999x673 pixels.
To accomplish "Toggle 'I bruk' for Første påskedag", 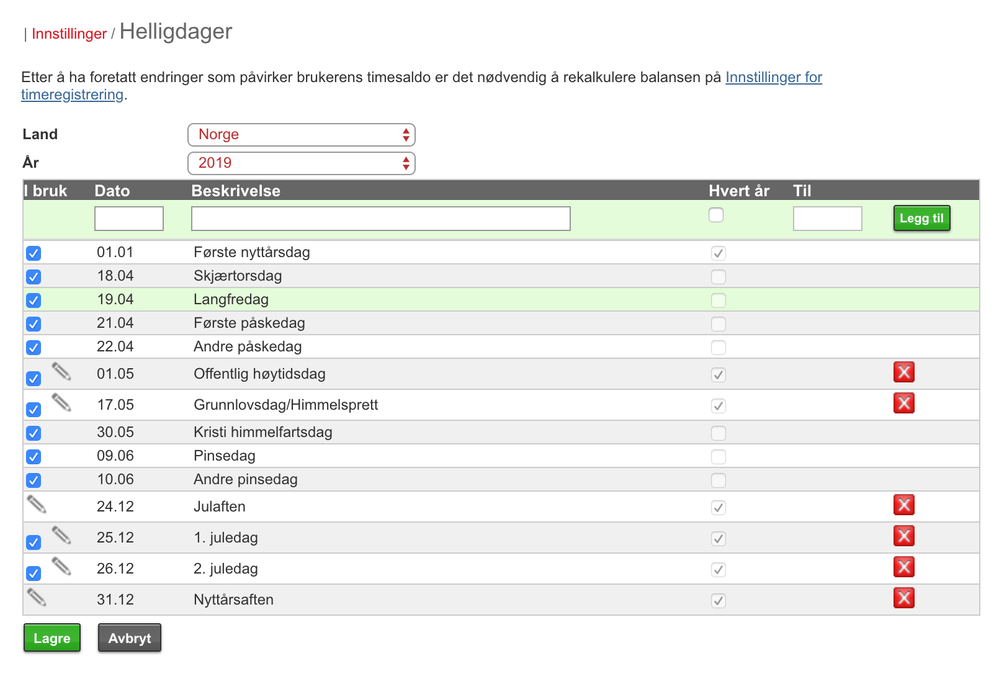I will coord(34,324).
